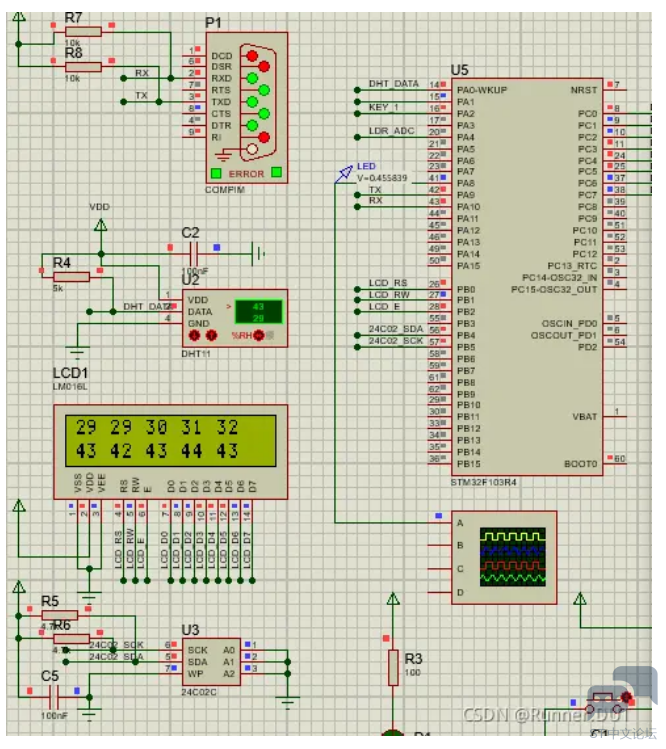This screenshot has width=666, height=749.
Task: Select the U3 EEPROM chip body
Action: tap(211, 662)
